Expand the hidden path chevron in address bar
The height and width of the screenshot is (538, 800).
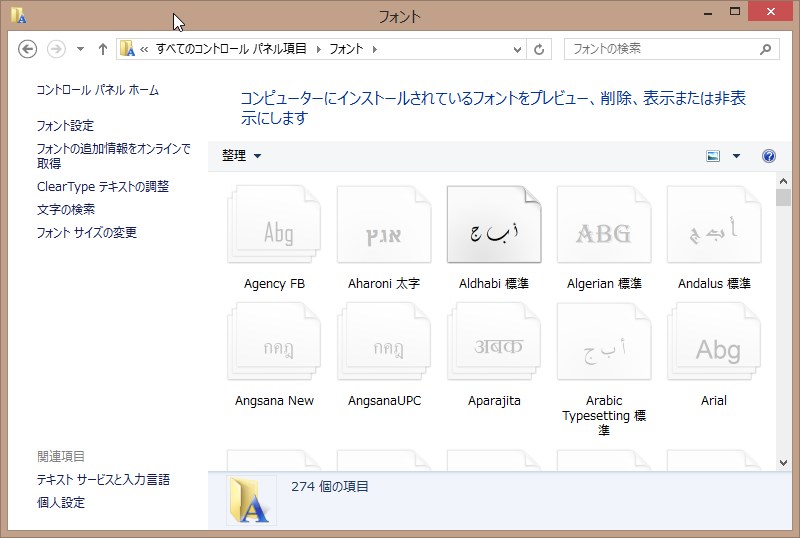coord(144,50)
